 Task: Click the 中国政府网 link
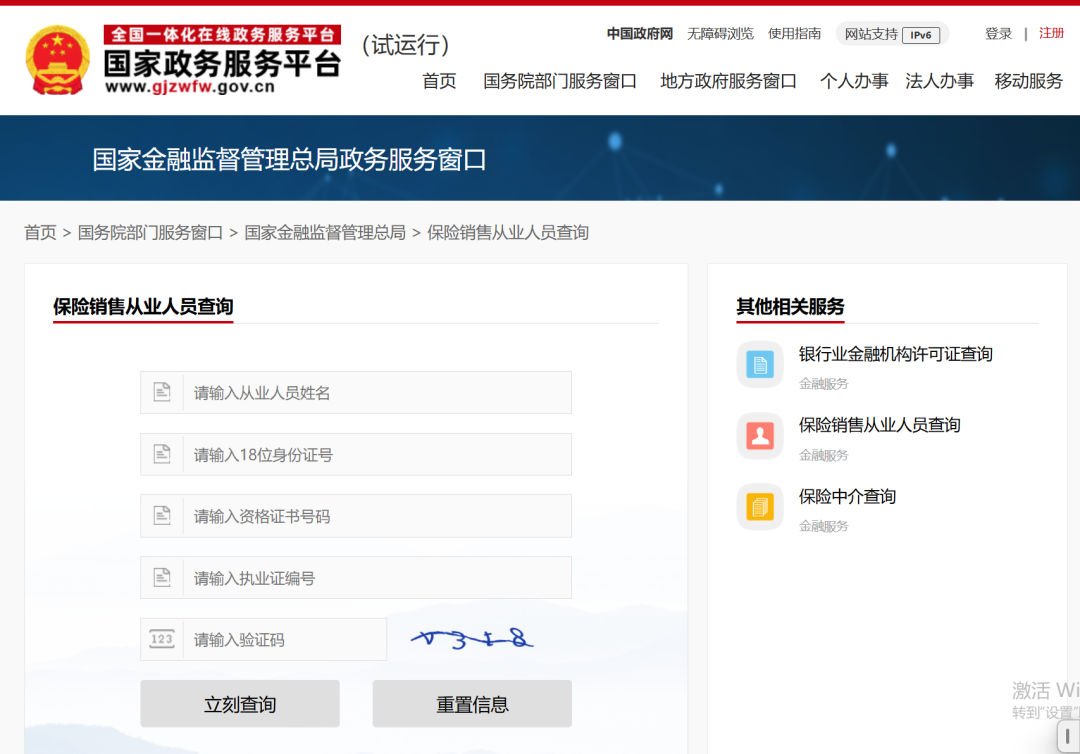click(x=639, y=34)
